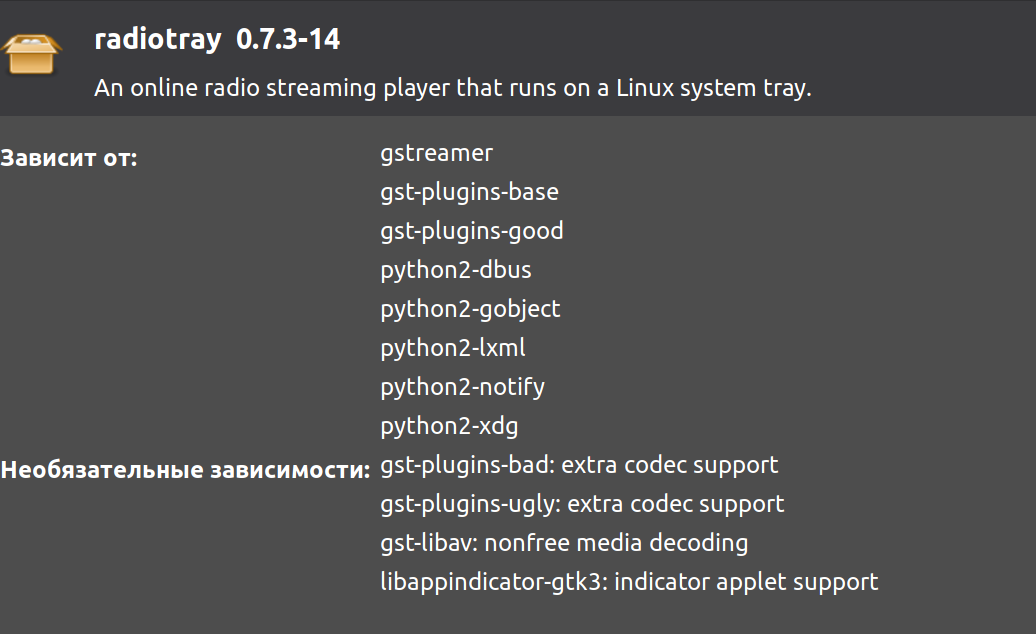This screenshot has height=634, width=1036.
Task: Open the python2-notify dependency
Action: (462, 388)
